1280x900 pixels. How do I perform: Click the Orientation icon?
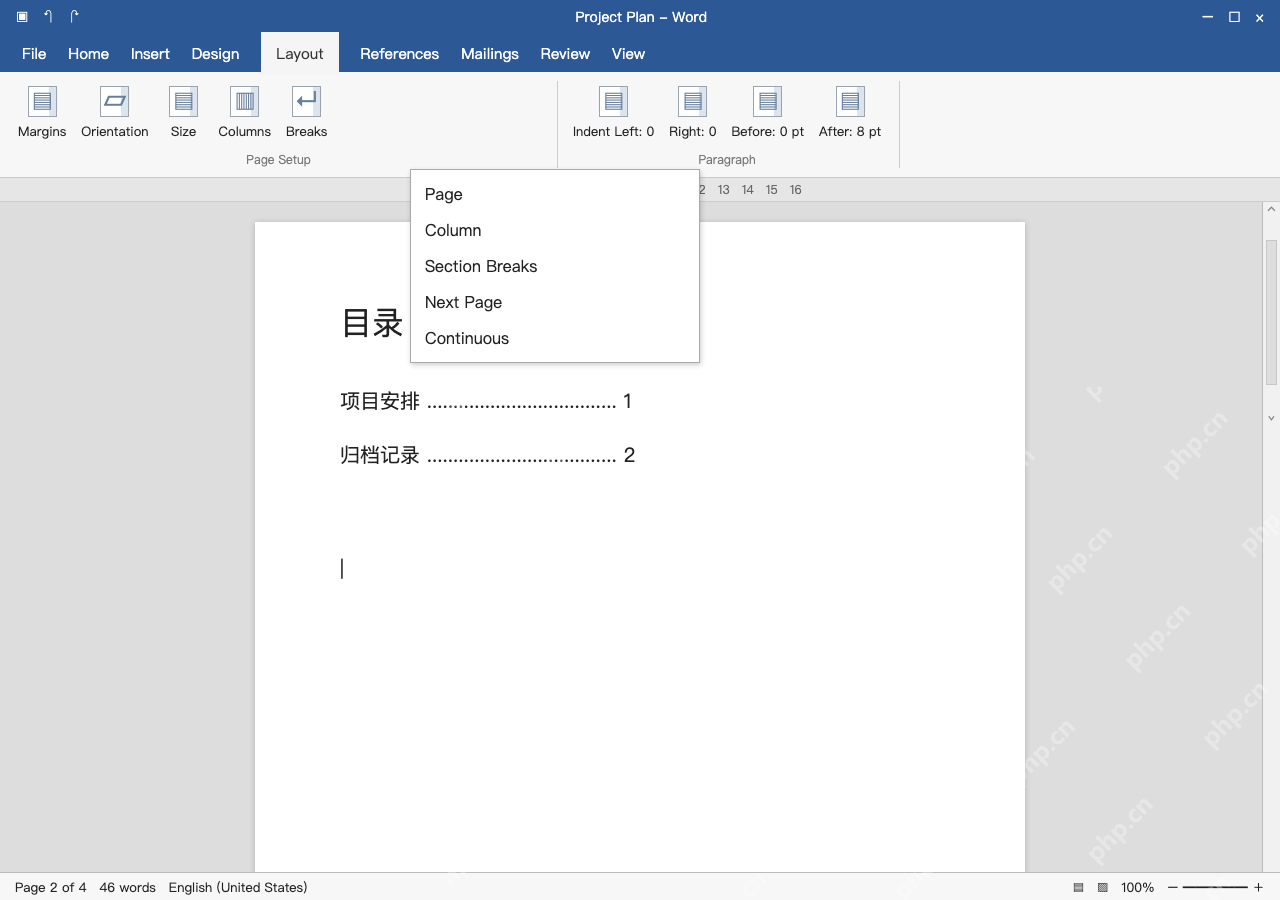coord(115,102)
